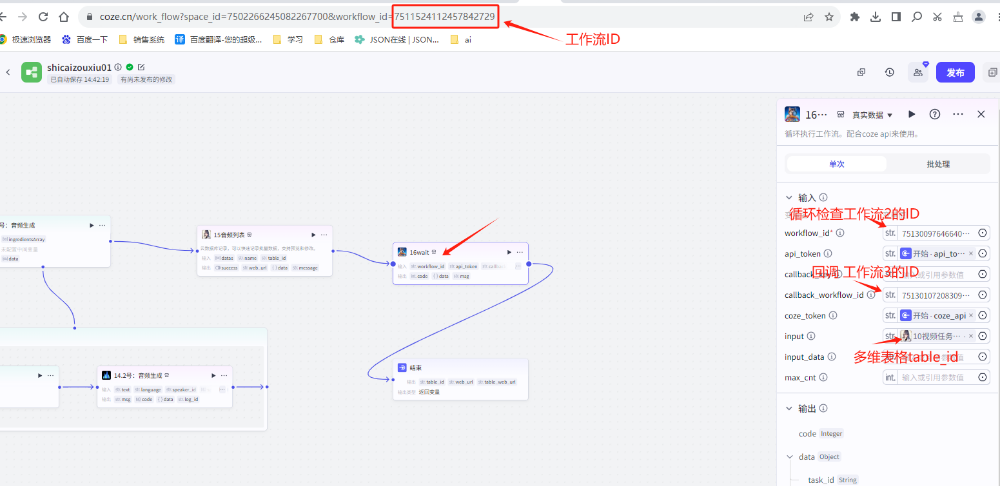Screen dimensions: 1000x486
Task: Collapse the data Object output tree
Action: coord(789,456)
